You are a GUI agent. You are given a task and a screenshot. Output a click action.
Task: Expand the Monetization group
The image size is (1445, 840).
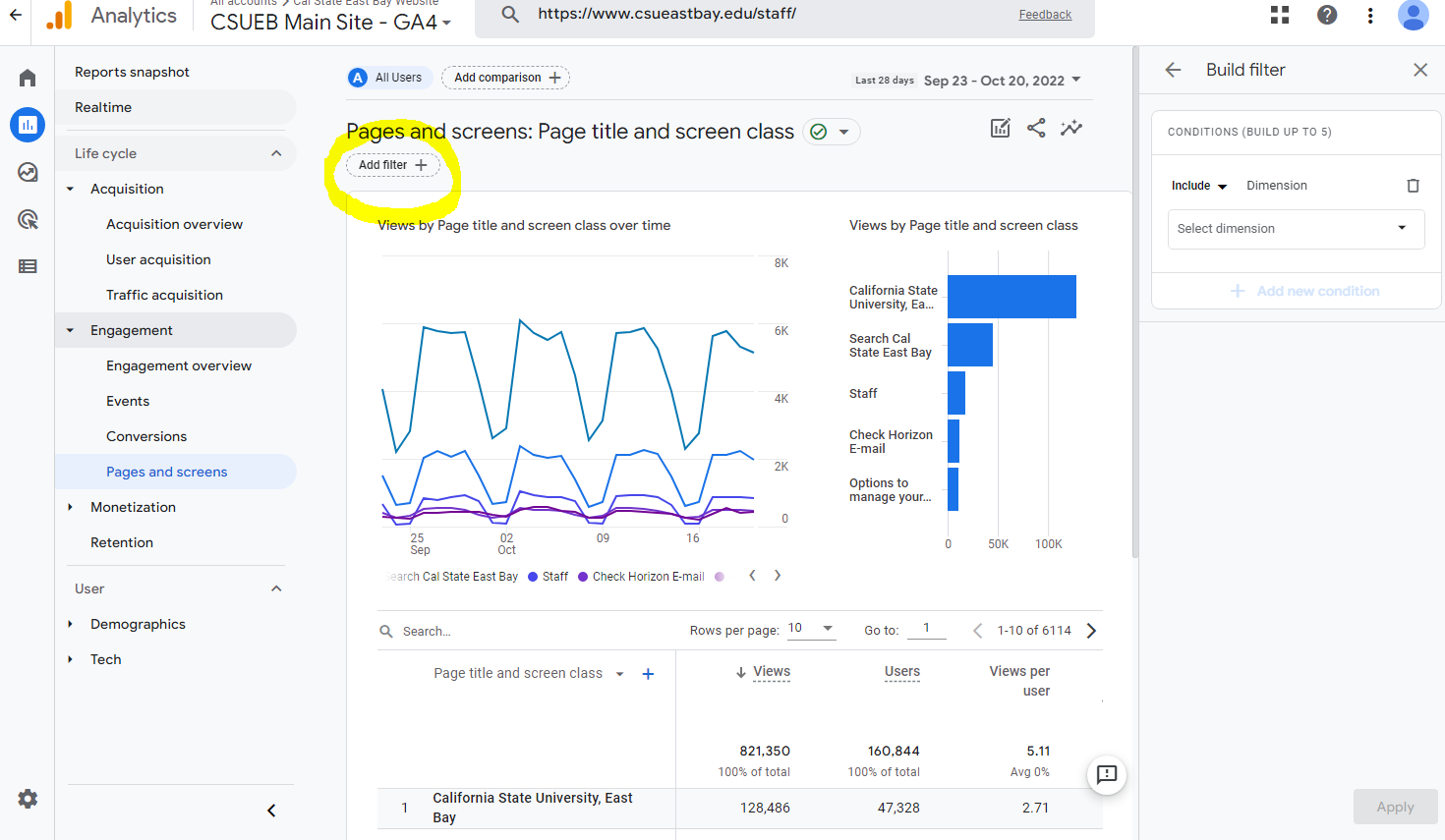click(x=70, y=507)
